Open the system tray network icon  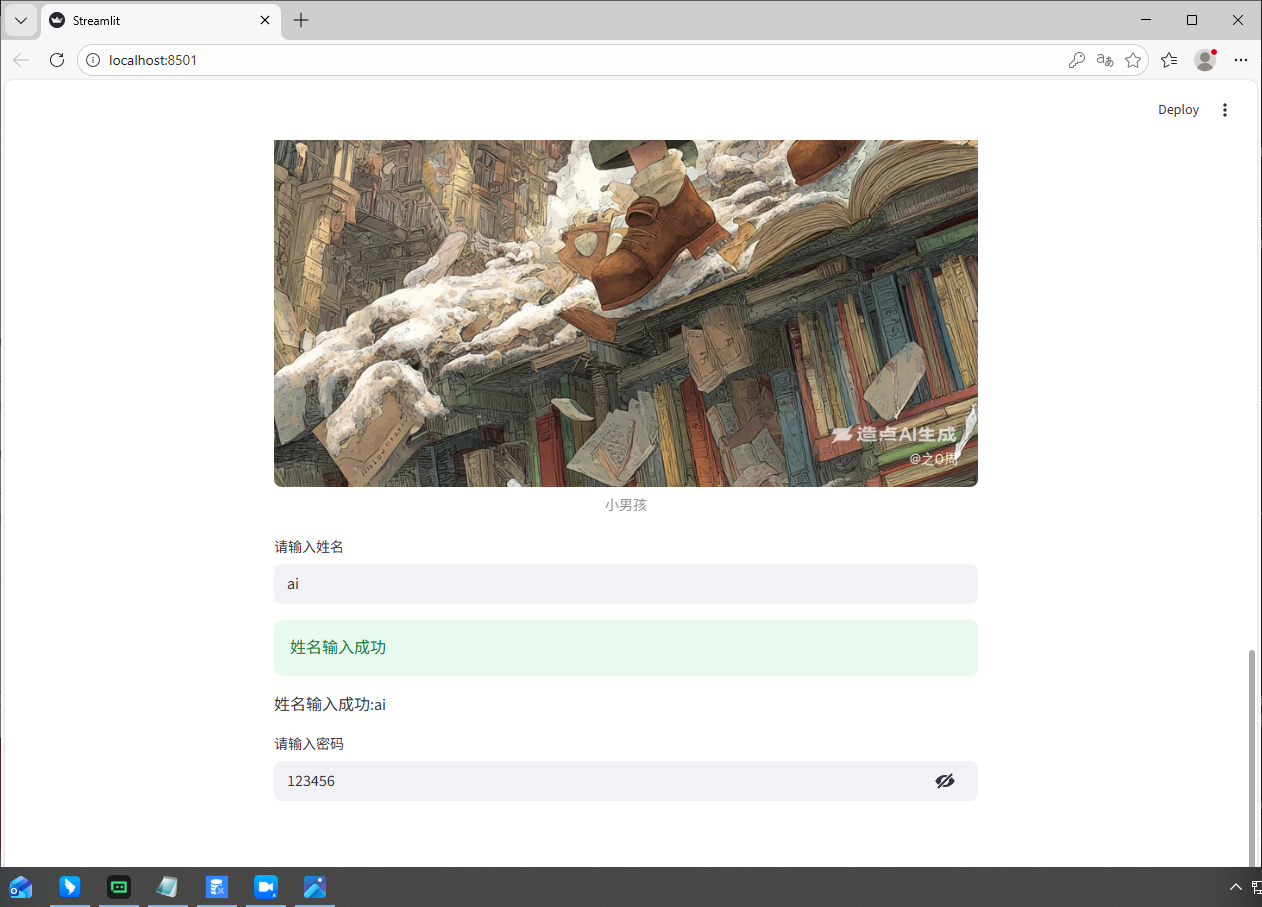1256,887
